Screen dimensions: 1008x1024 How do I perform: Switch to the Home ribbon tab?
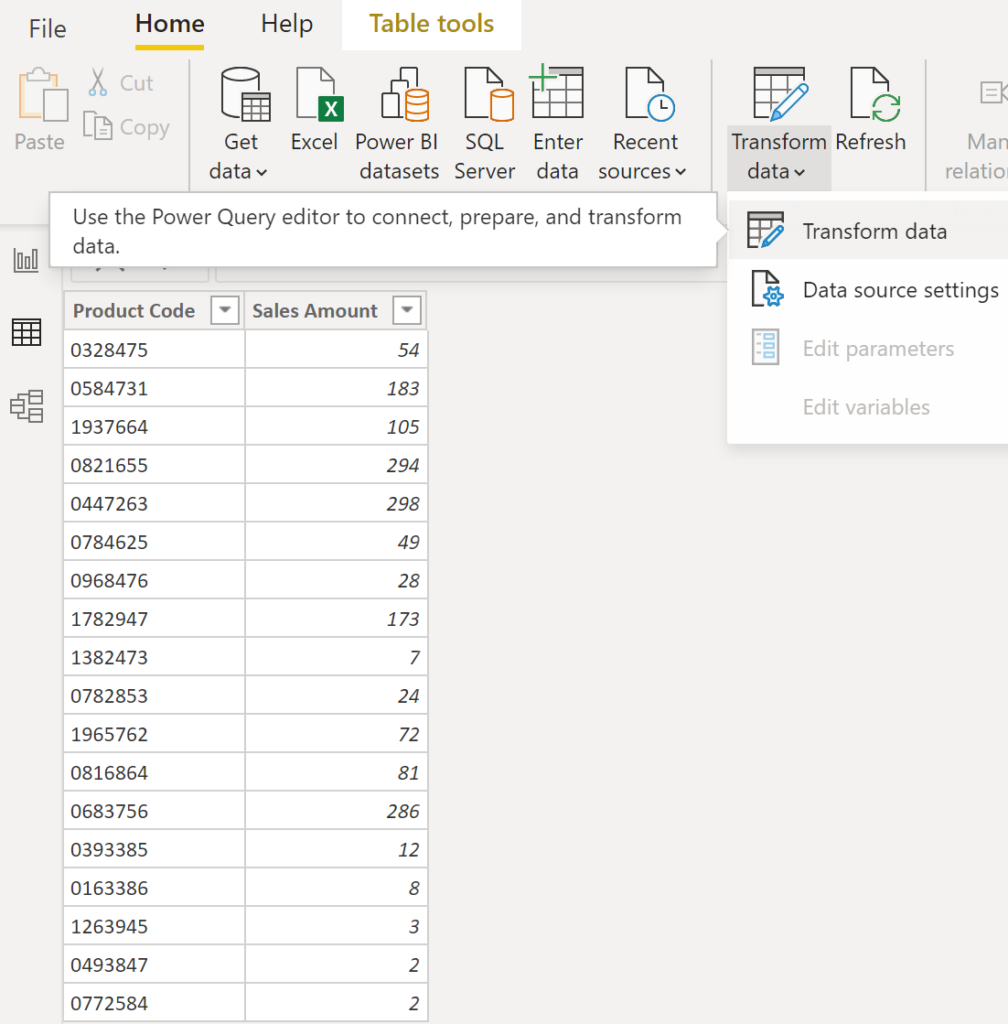[170, 24]
